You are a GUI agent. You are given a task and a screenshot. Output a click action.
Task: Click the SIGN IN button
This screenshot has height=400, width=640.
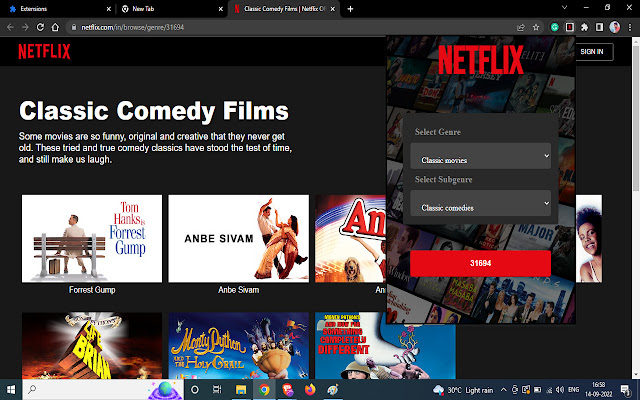click(591, 52)
